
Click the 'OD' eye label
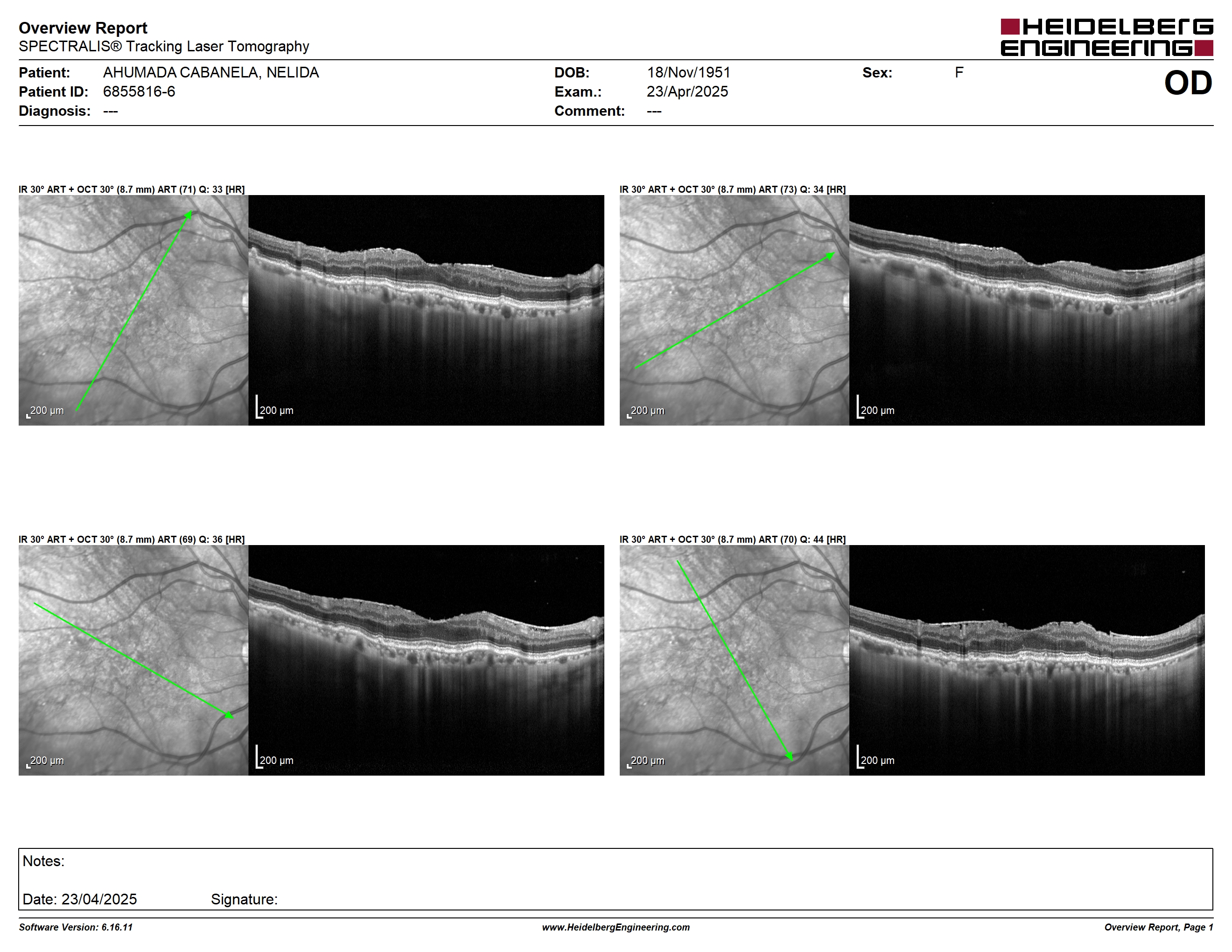(x=1188, y=83)
